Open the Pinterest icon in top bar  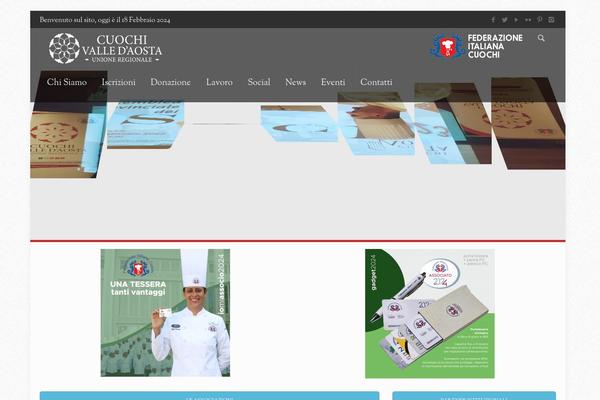pos(540,20)
